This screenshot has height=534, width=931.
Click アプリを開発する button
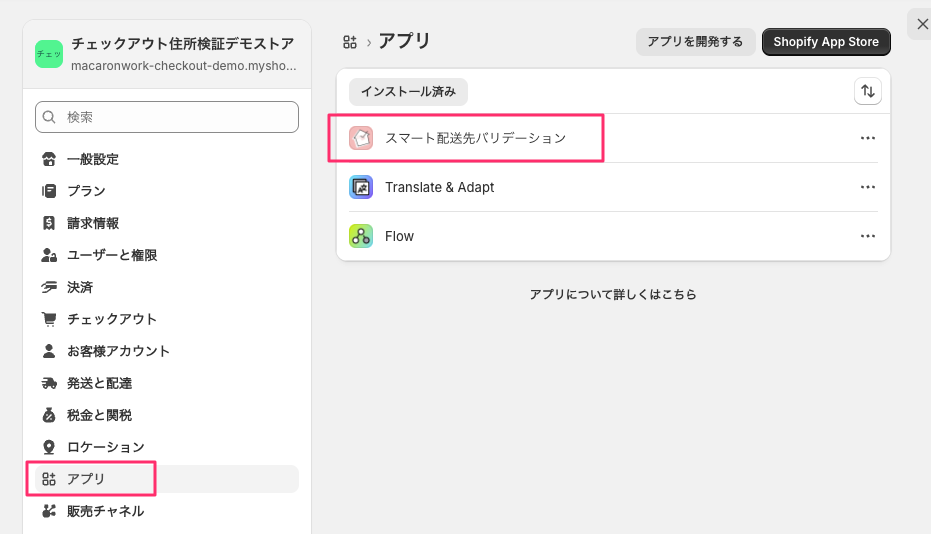click(x=695, y=41)
